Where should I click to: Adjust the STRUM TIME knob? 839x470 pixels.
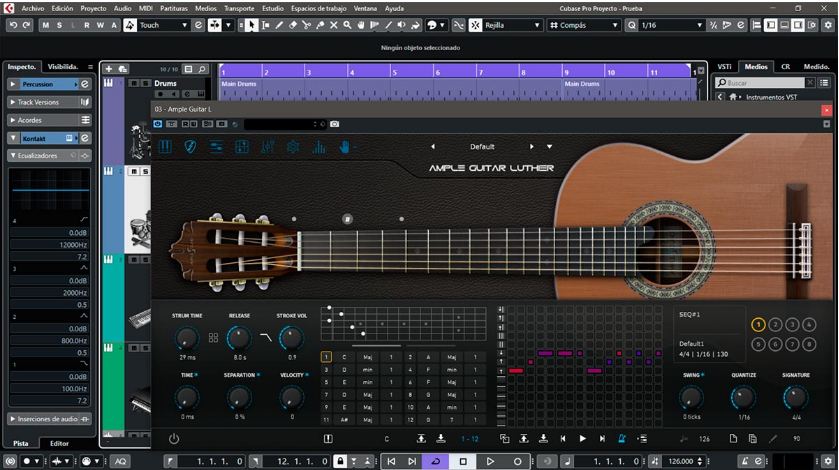point(187,338)
